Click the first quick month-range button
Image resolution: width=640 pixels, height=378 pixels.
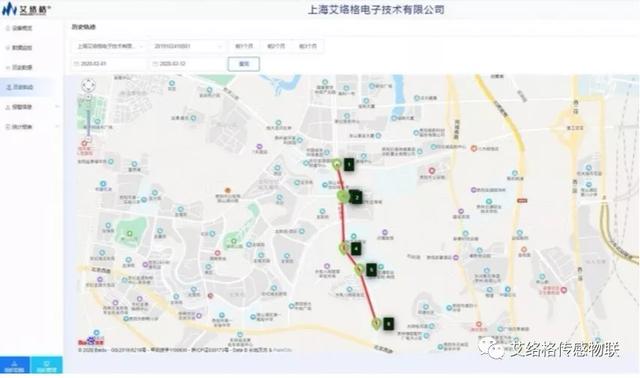[244, 46]
